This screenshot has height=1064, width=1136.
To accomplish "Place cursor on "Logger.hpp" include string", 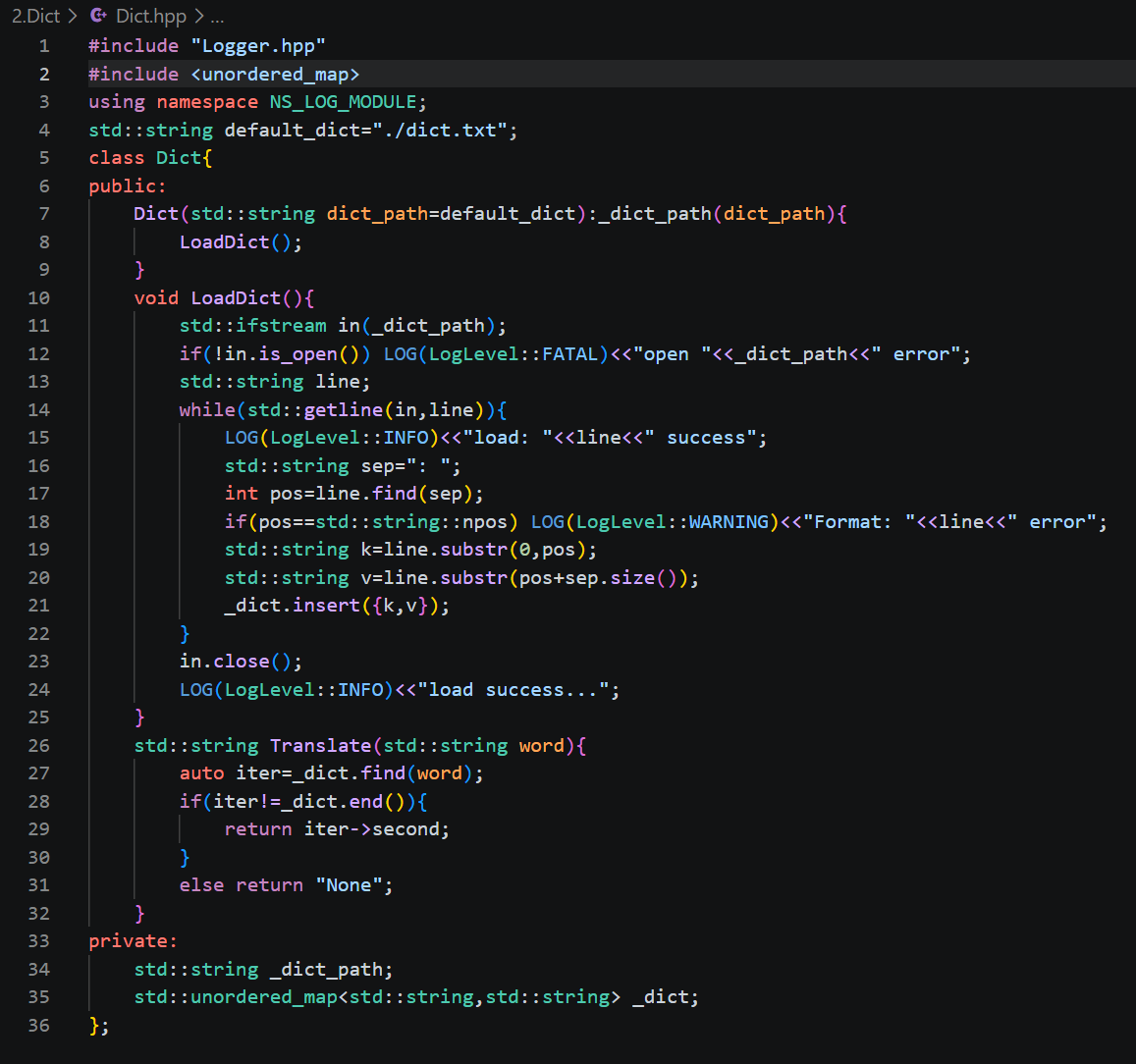I will pyautogui.click(x=258, y=46).
